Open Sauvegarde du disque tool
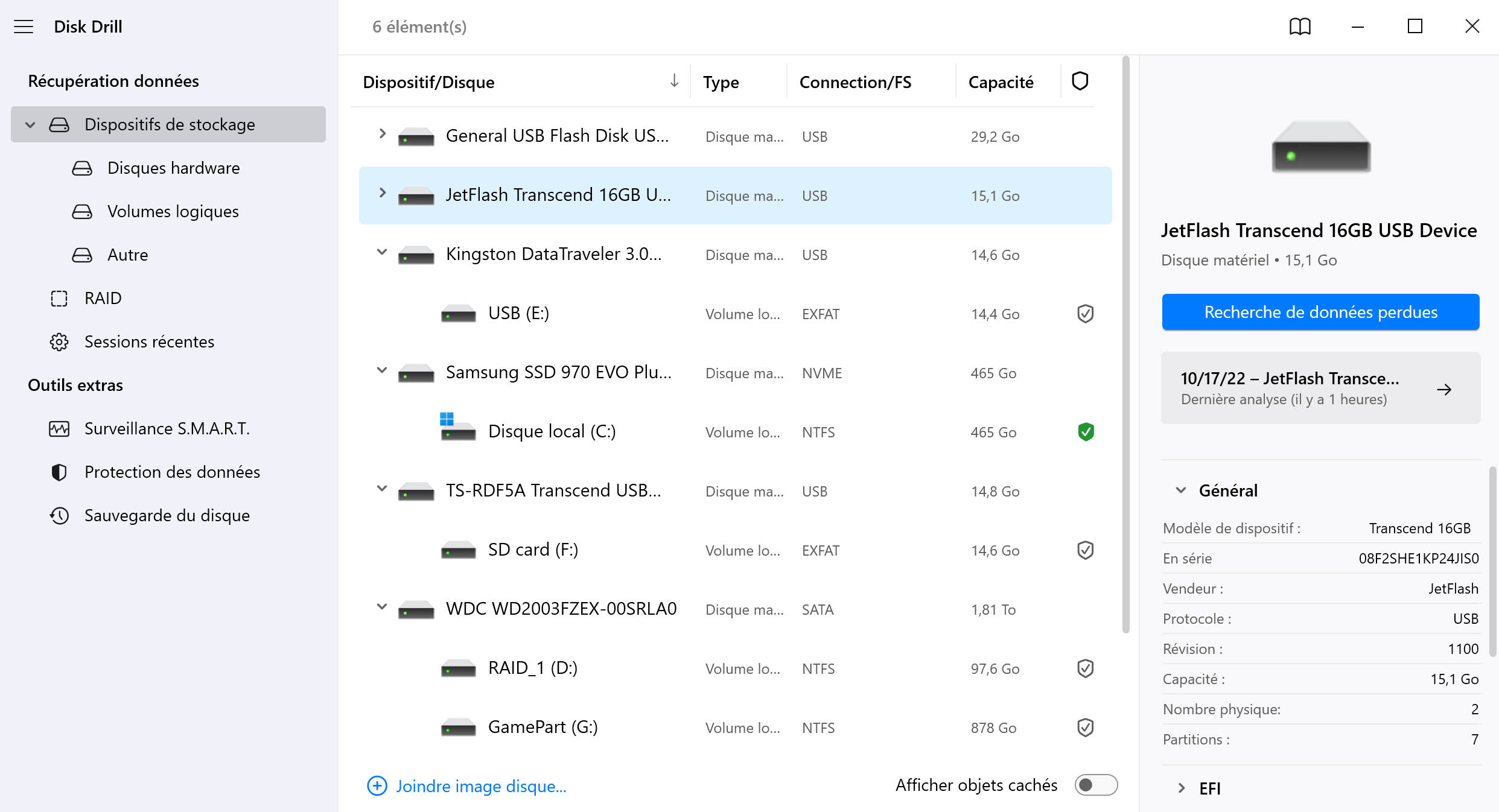 point(168,516)
